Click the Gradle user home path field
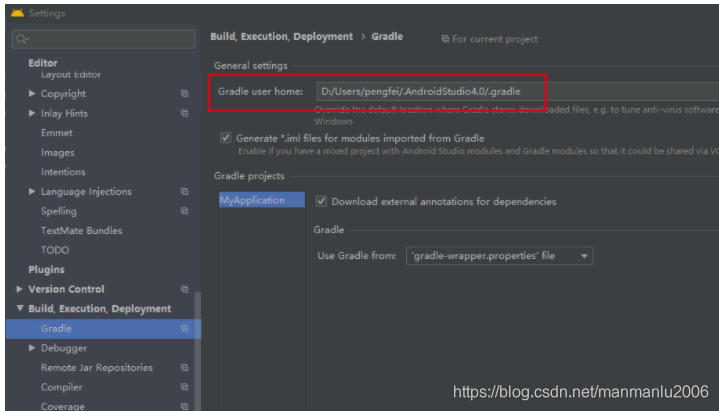The width and height of the screenshot is (719, 411). point(517,91)
